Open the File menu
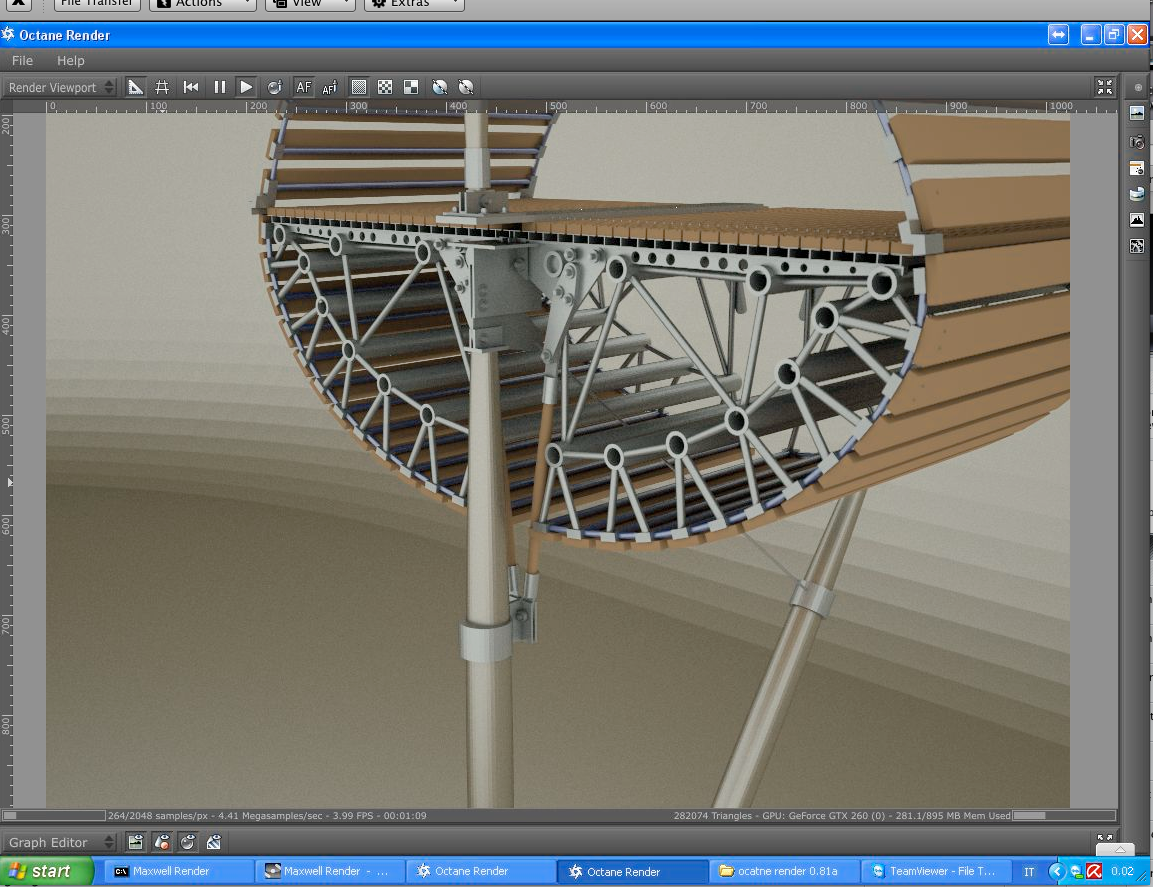 tap(22, 61)
